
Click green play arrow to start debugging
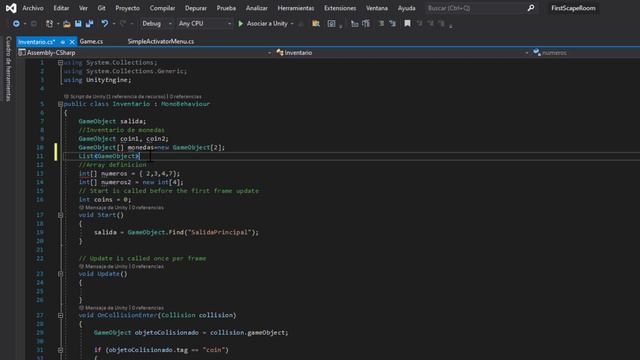coord(240,24)
